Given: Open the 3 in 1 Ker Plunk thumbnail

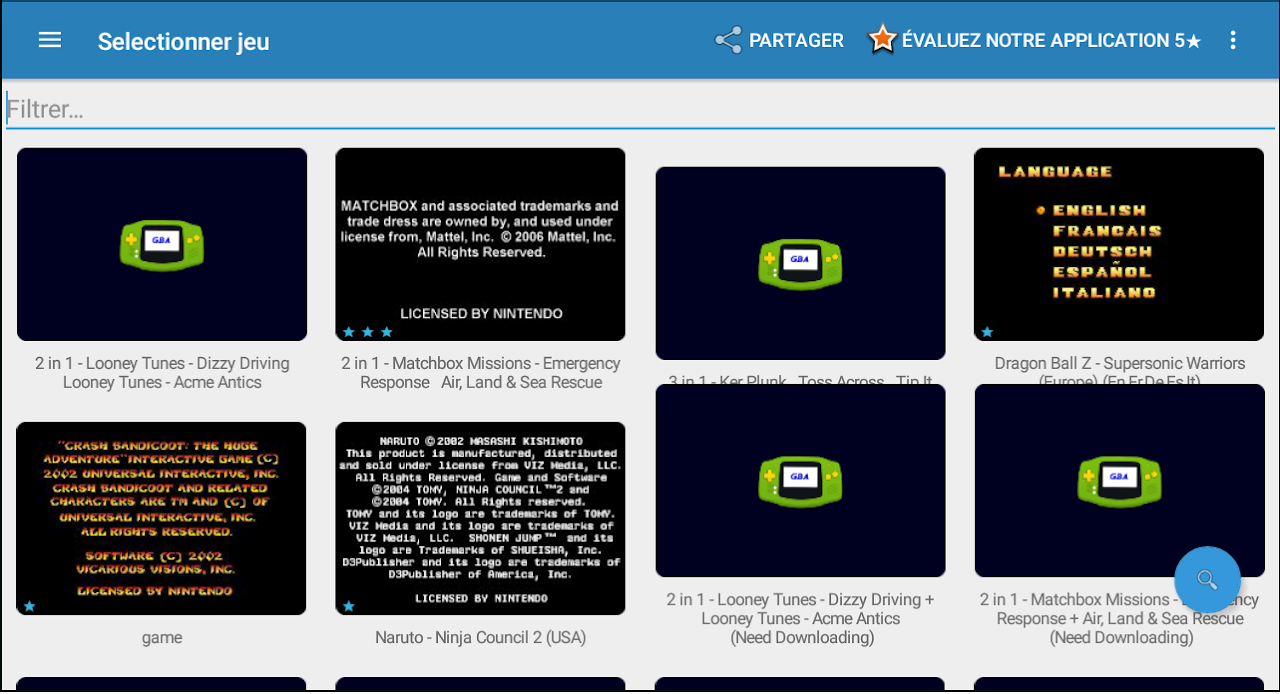Looking at the screenshot, I should pyautogui.click(x=800, y=263).
